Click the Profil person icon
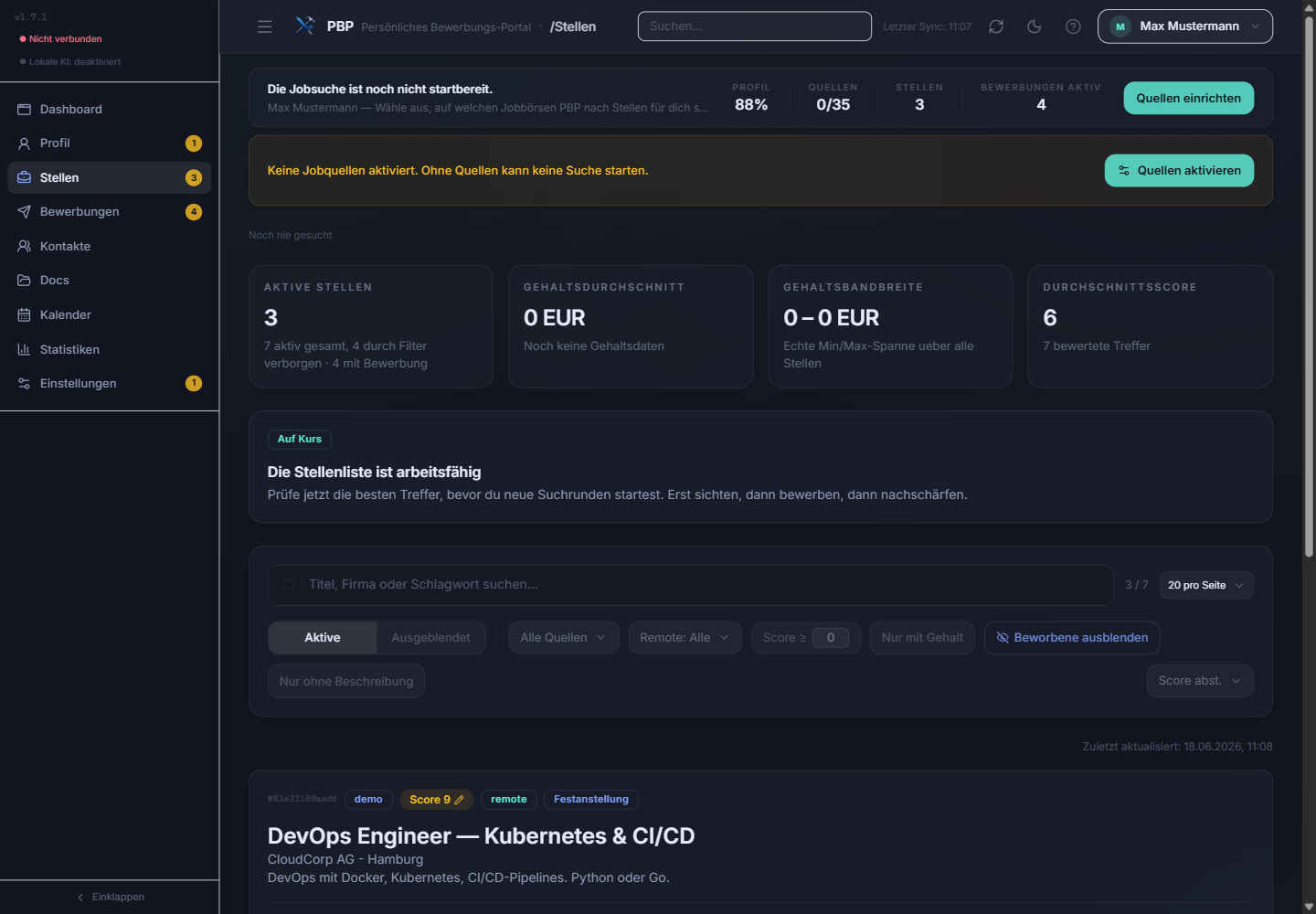Image resolution: width=1316 pixels, height=914 pixels. click(x=24, y=143)
